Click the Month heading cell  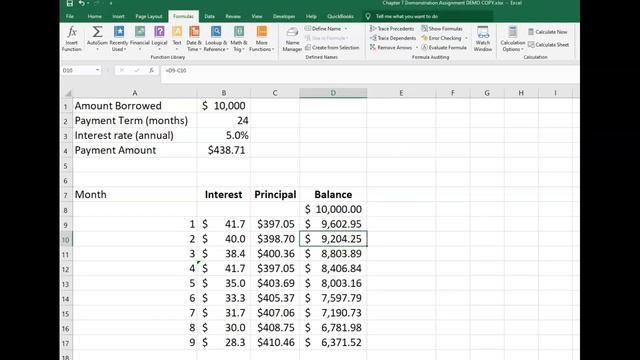135,194
